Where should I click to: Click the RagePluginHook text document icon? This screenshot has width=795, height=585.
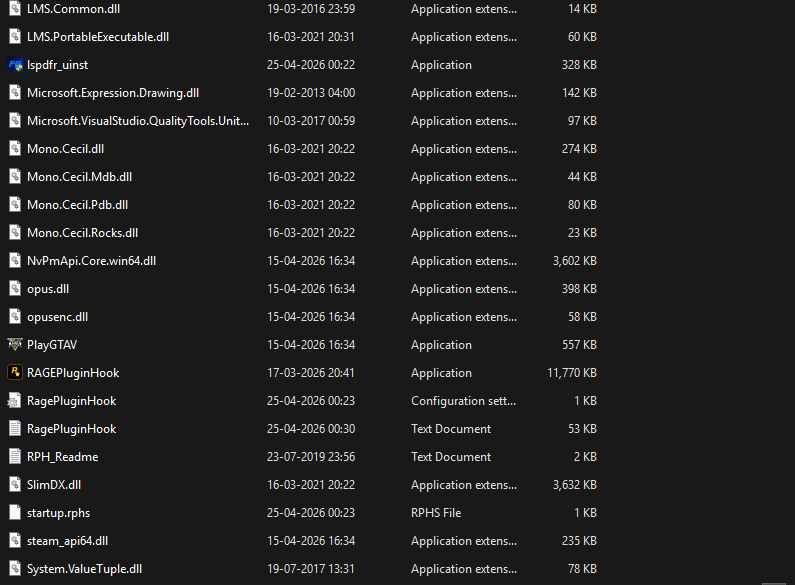15,429
